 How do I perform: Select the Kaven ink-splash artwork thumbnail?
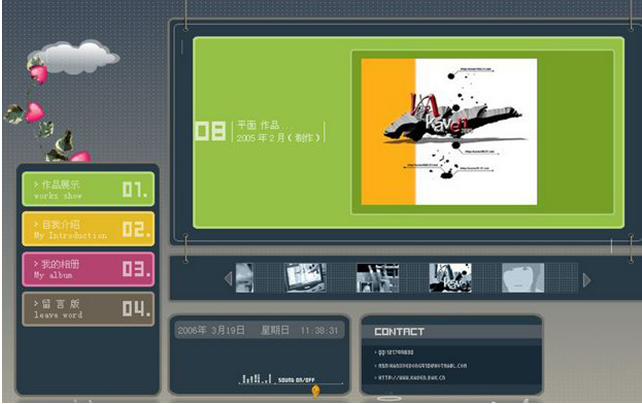(x=450, y=278)
